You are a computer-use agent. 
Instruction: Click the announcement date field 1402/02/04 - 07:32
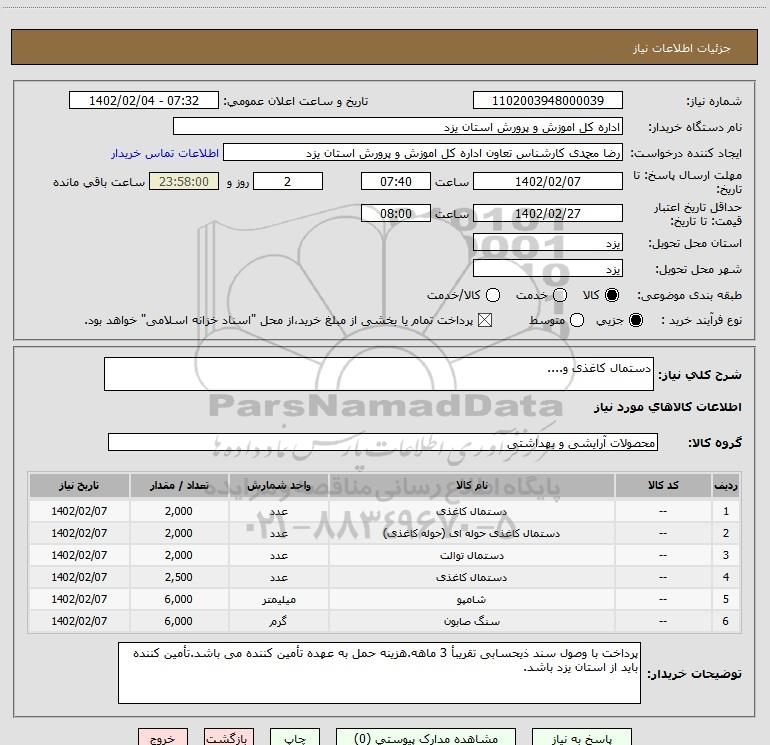pos(144,100)
